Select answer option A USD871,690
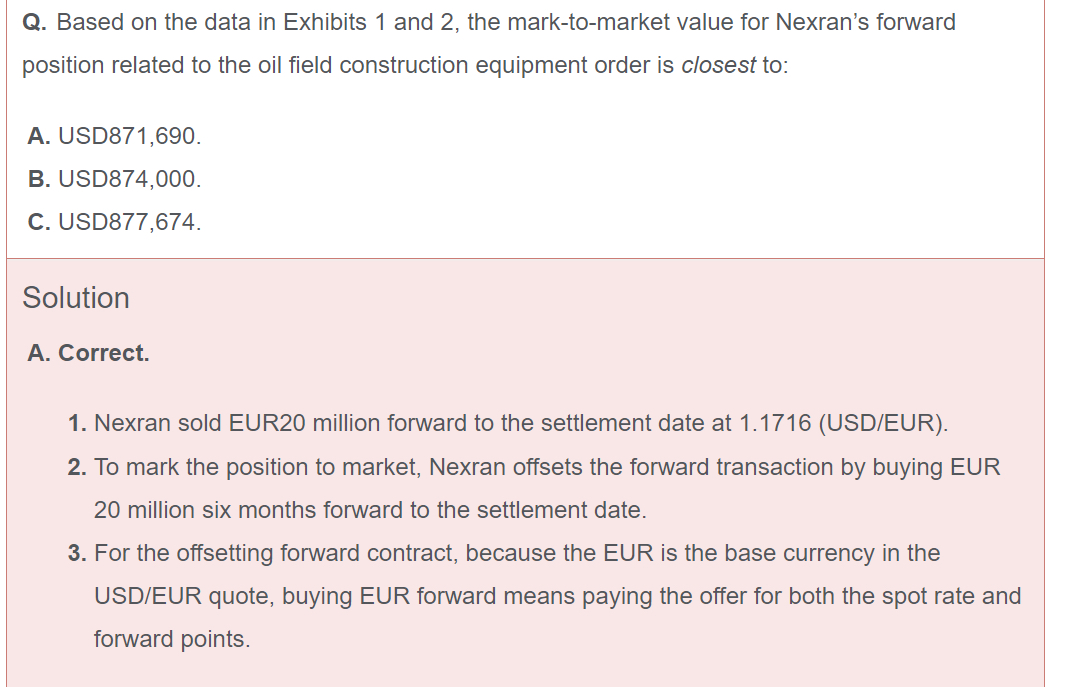This screenshot has width=1066, height=687. coord(115,135)
